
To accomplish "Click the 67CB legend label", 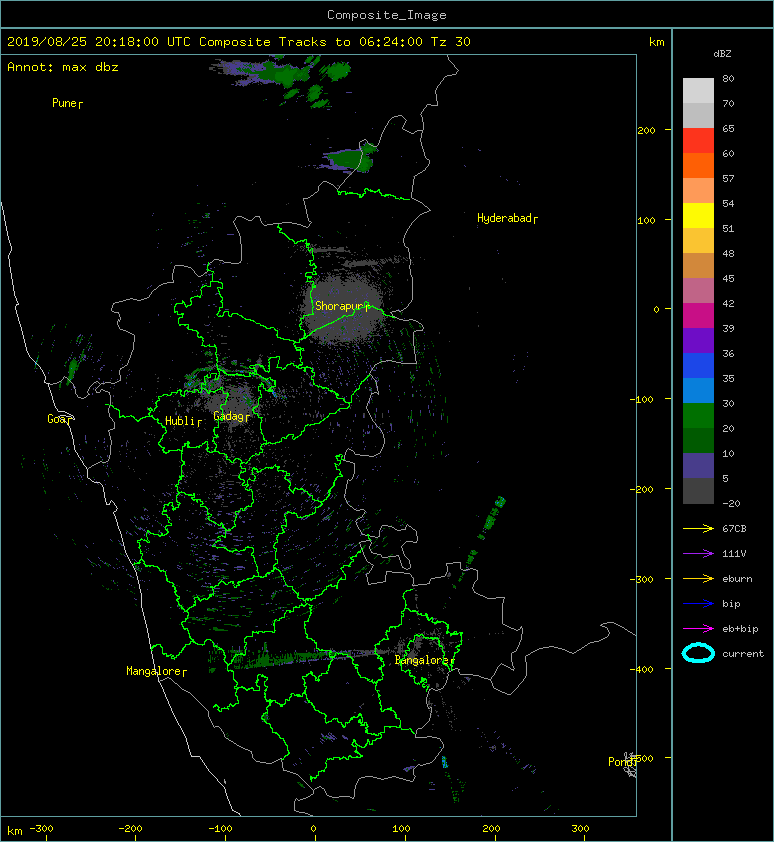I will pyautogui.click(x=734, y=529).
